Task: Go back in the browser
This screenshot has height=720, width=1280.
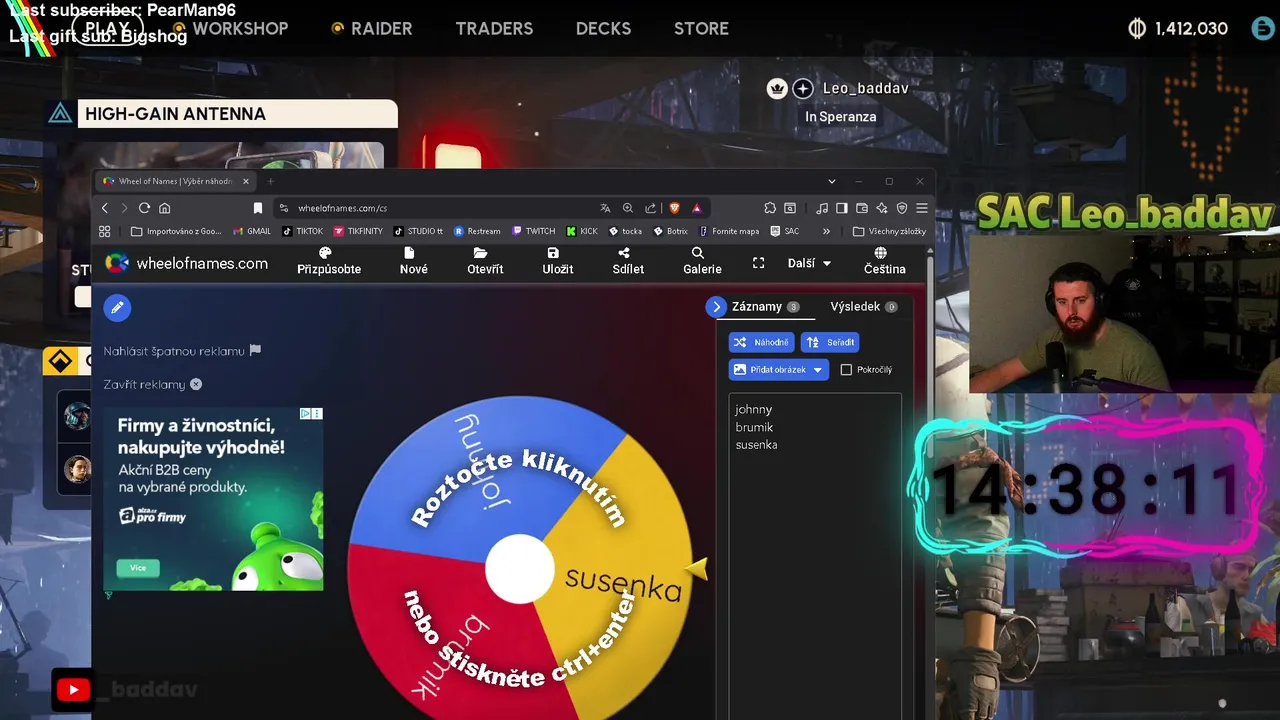Action: point(105,208)
